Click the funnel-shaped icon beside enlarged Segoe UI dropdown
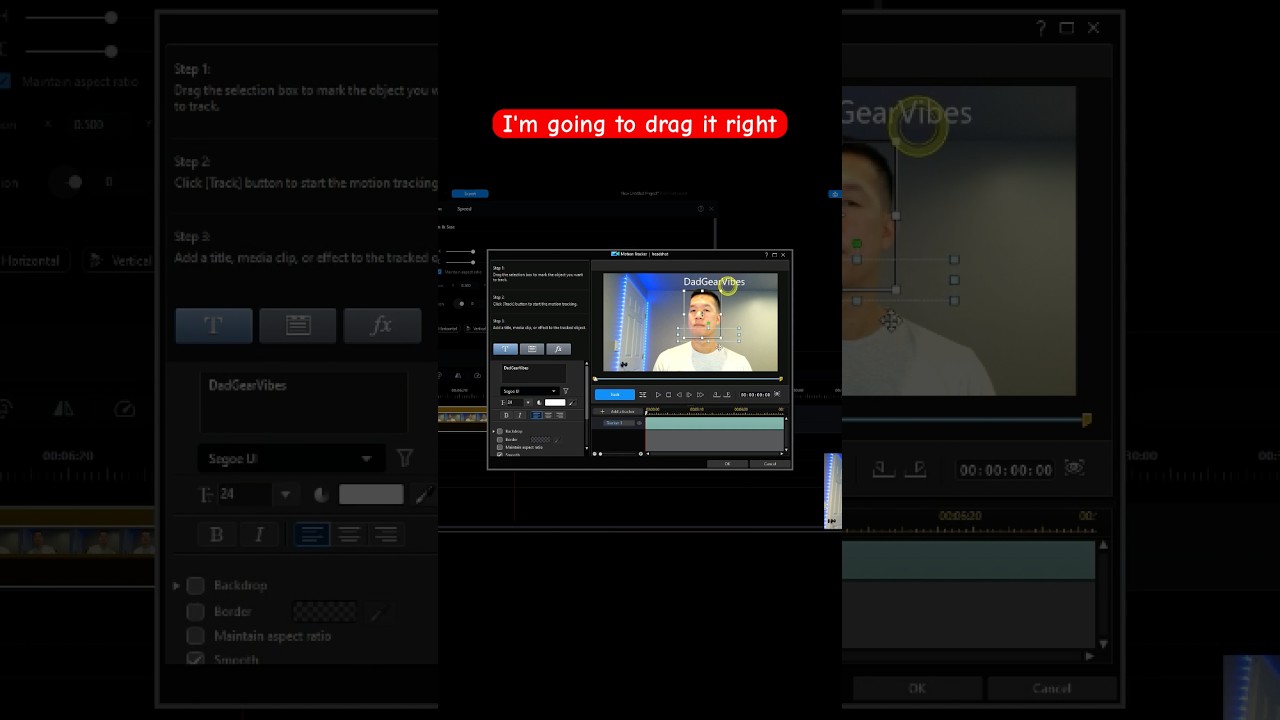The height and width of the screenshot is (720, 1280). pyautogui.click(x=405, y=458)
